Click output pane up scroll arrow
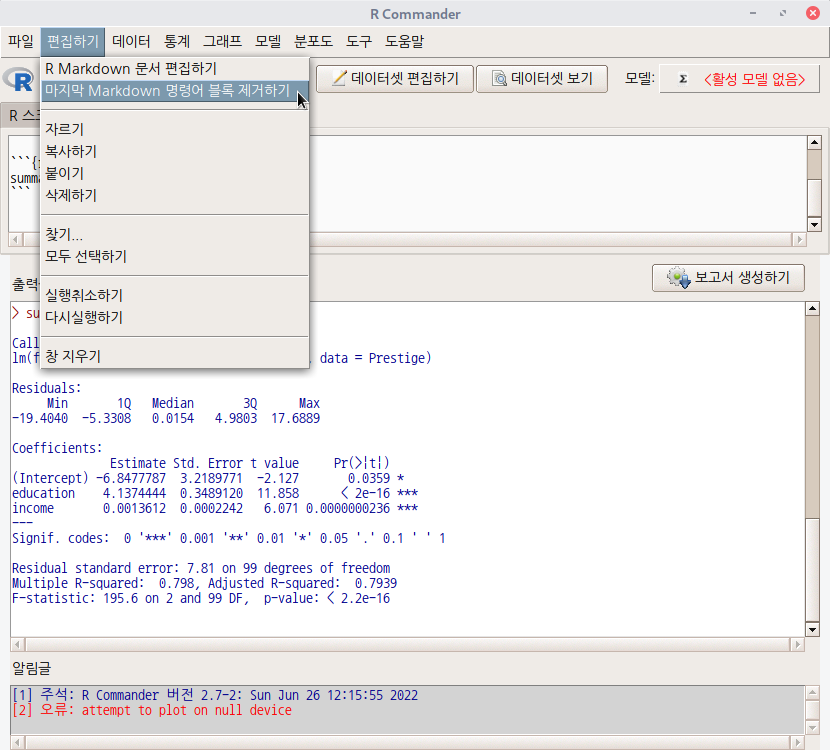The width and height of the screenshot is (830, 750). click(812, 309)
